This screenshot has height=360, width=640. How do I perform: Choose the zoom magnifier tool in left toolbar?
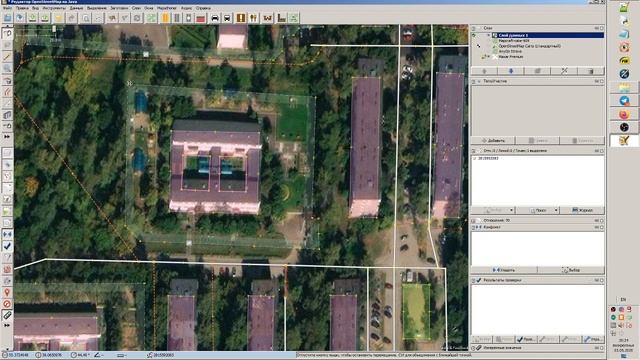coord(7,68)
